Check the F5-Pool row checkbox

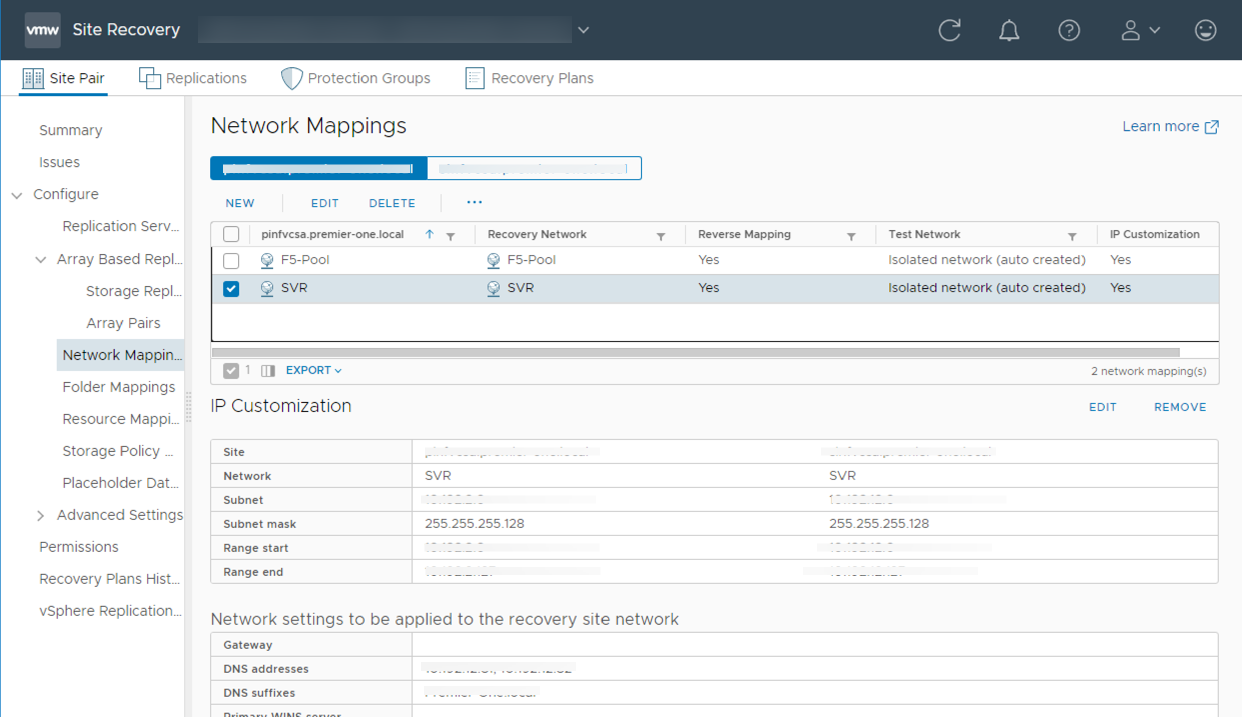point(231,260)
